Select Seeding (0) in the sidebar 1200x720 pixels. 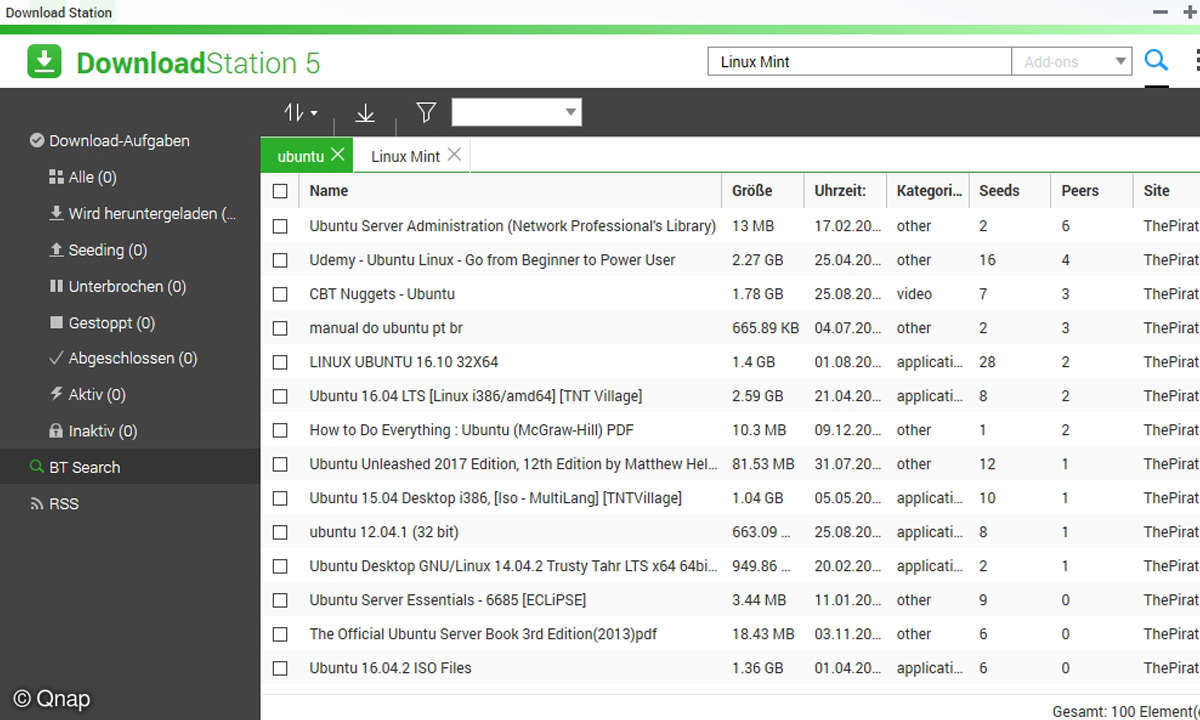click(x=99, y=250)
